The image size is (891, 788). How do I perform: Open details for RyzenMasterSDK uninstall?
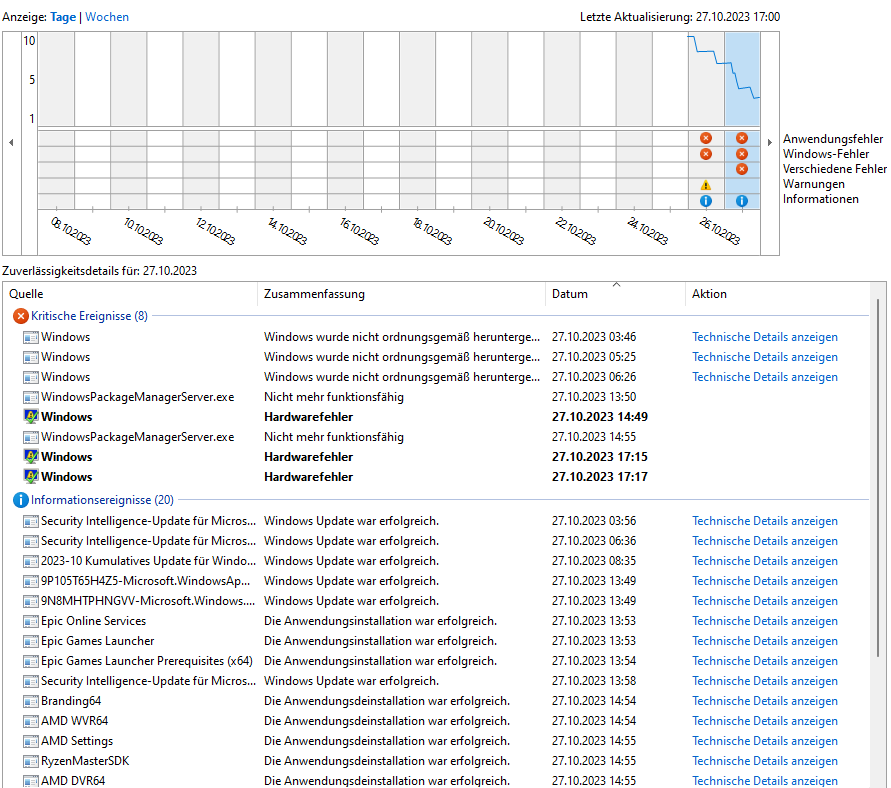[x=765, y=761]
